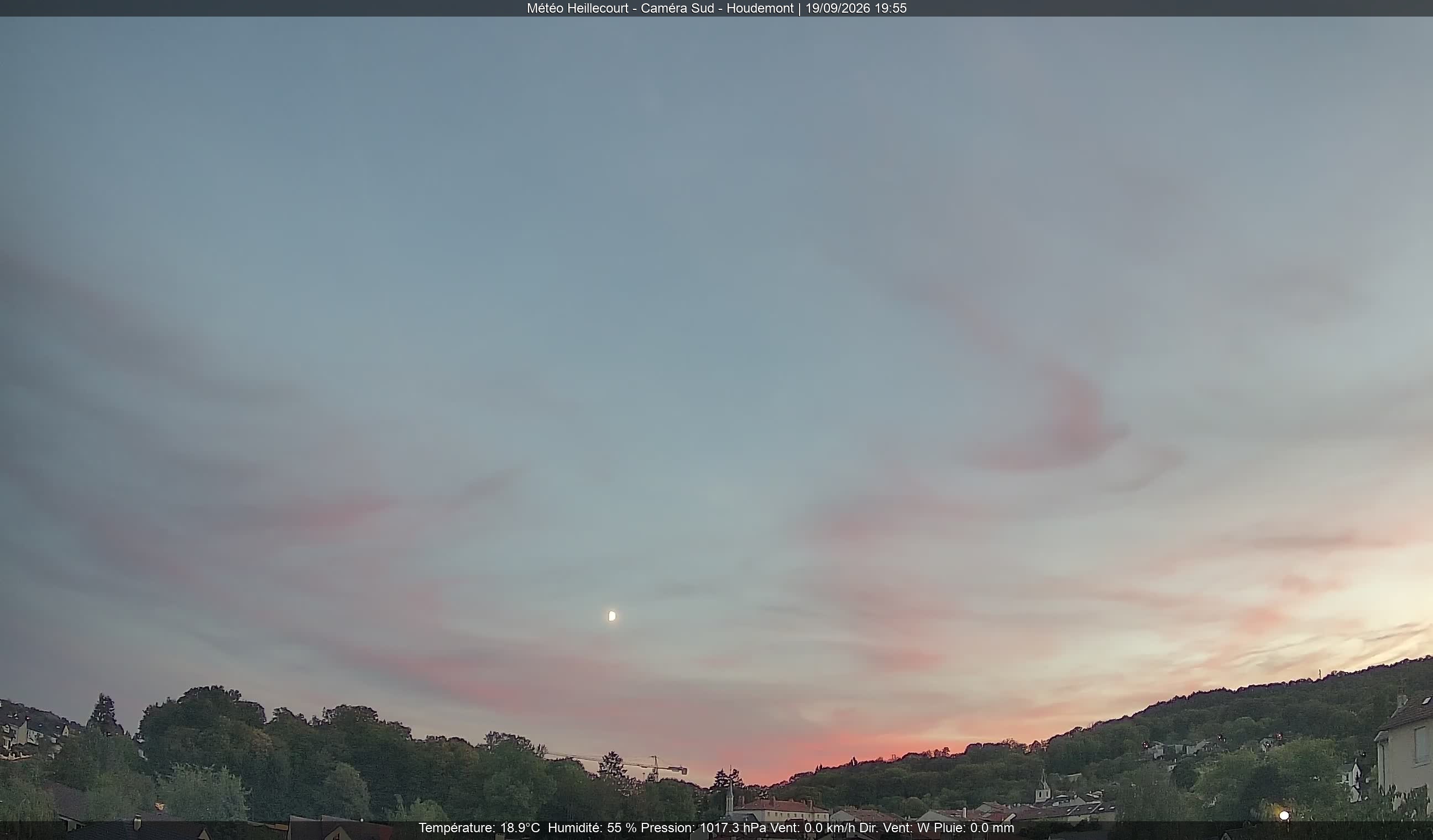Click the white church steeple on the hillside
The width and height of the screenshot is (1433, 840).
click(x=1042, y=787)
